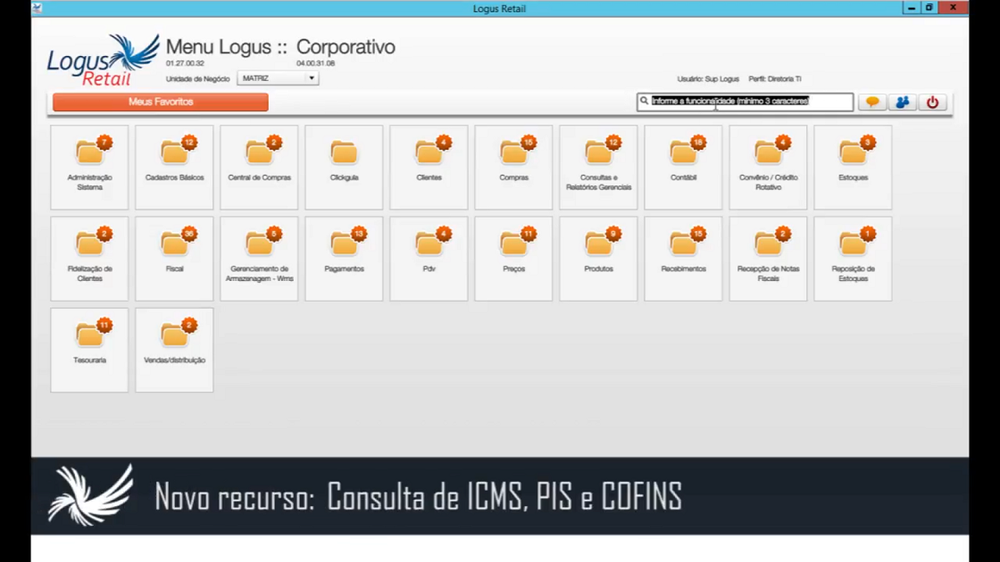1000x562 pixels.
Task: Open Reposição de Estoques folder
Action: (x=853, y=258)
